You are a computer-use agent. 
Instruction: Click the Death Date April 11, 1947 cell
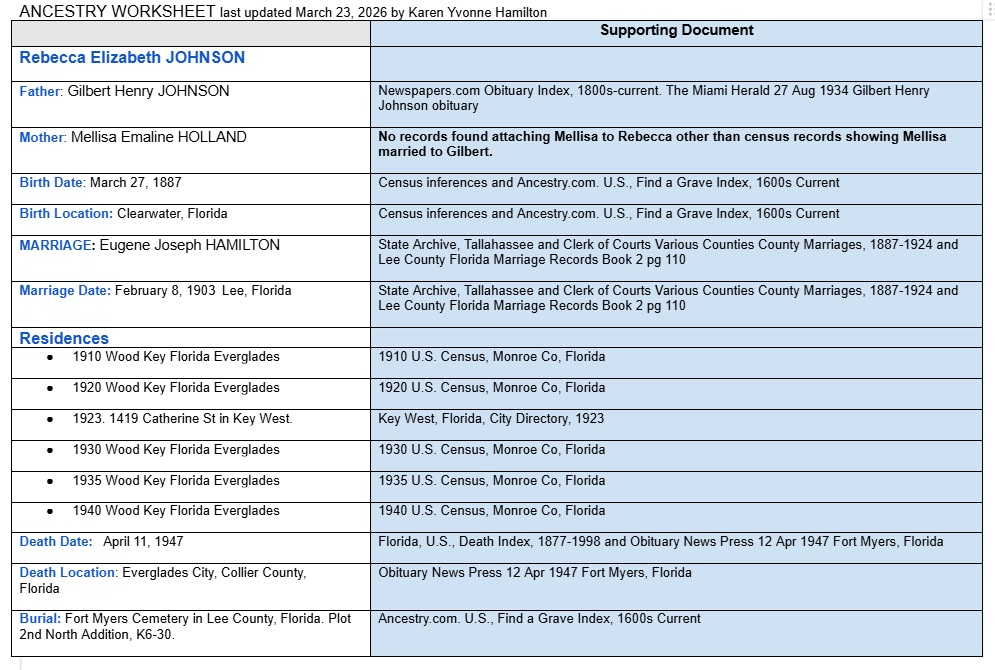pos(102,542)
